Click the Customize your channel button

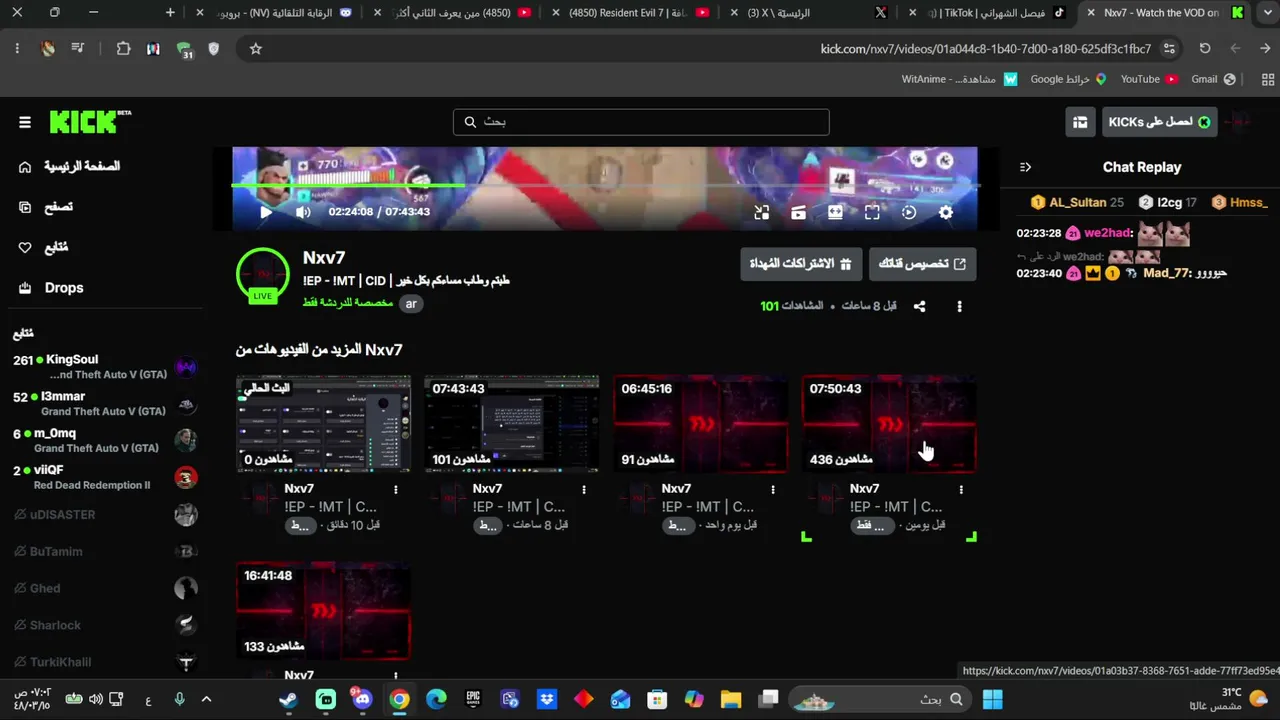point(922,264)
